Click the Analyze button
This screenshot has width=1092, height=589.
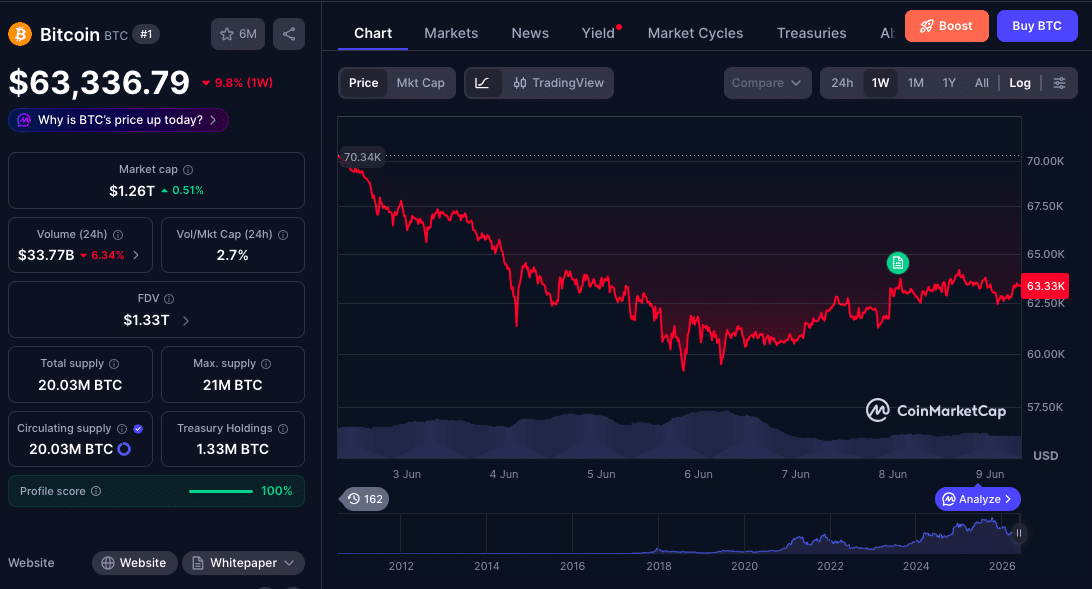point(978,499)
